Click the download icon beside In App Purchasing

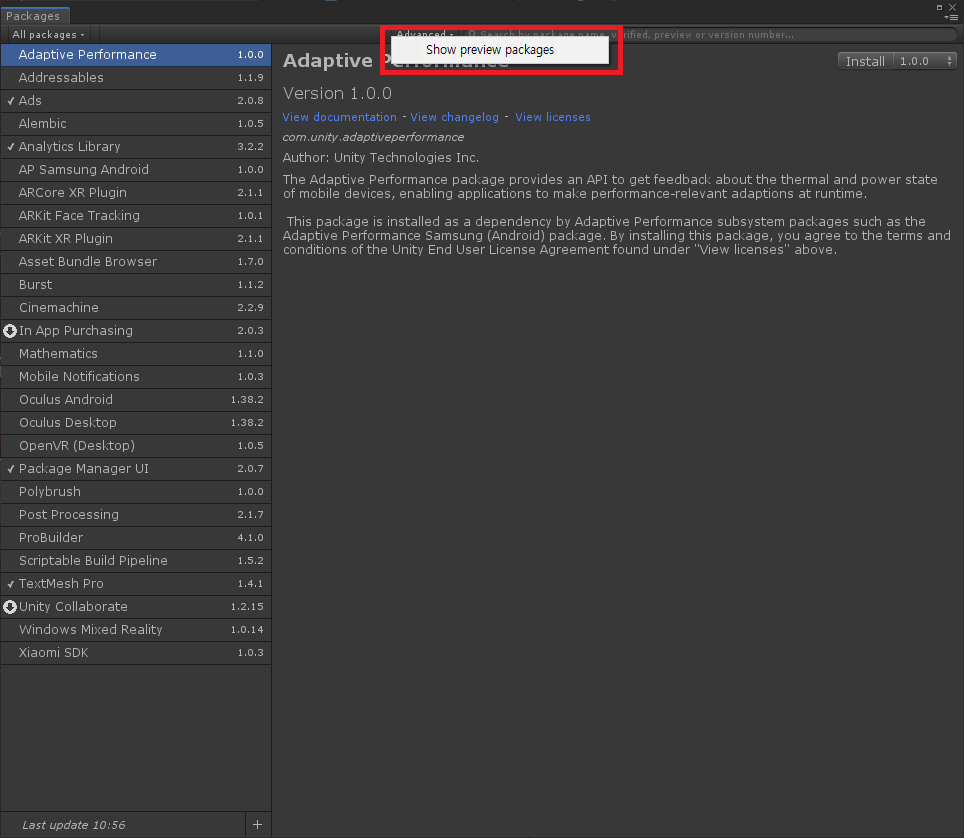coord(10,331)
